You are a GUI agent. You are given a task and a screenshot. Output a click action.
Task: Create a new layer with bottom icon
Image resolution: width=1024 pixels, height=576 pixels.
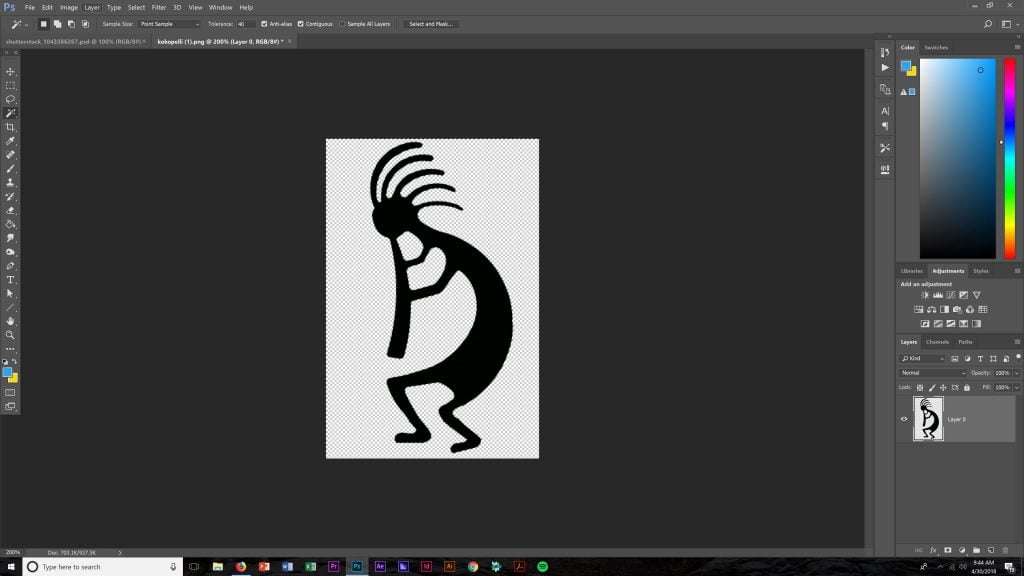tap(991, 551)
